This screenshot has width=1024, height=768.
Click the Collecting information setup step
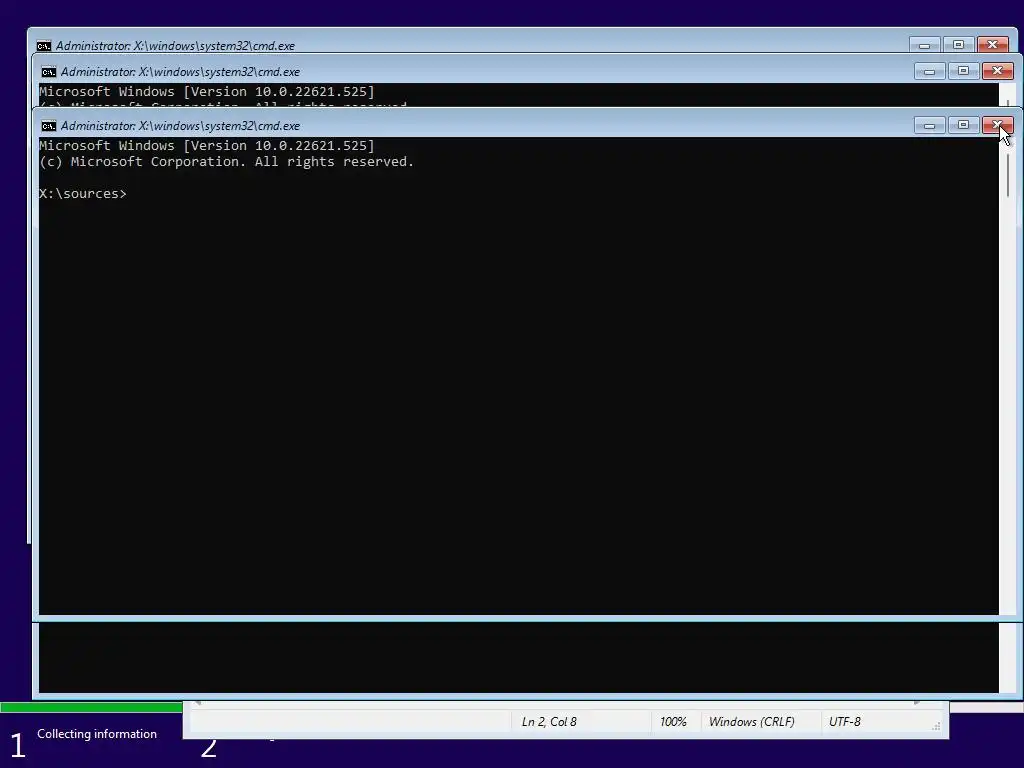97,734
